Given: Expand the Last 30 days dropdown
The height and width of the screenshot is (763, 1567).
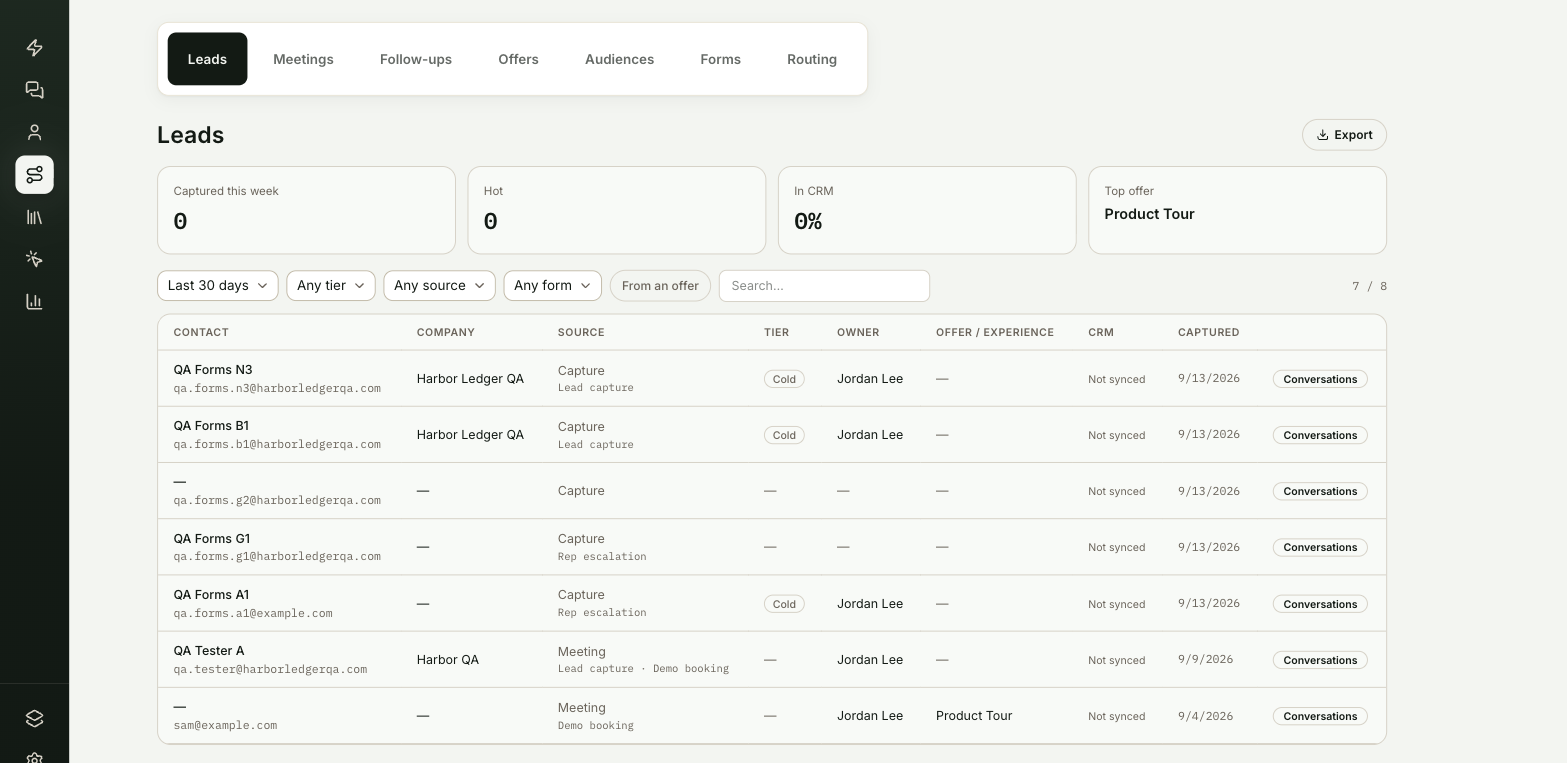Looking at the screenshot, I should coord(218,286).
